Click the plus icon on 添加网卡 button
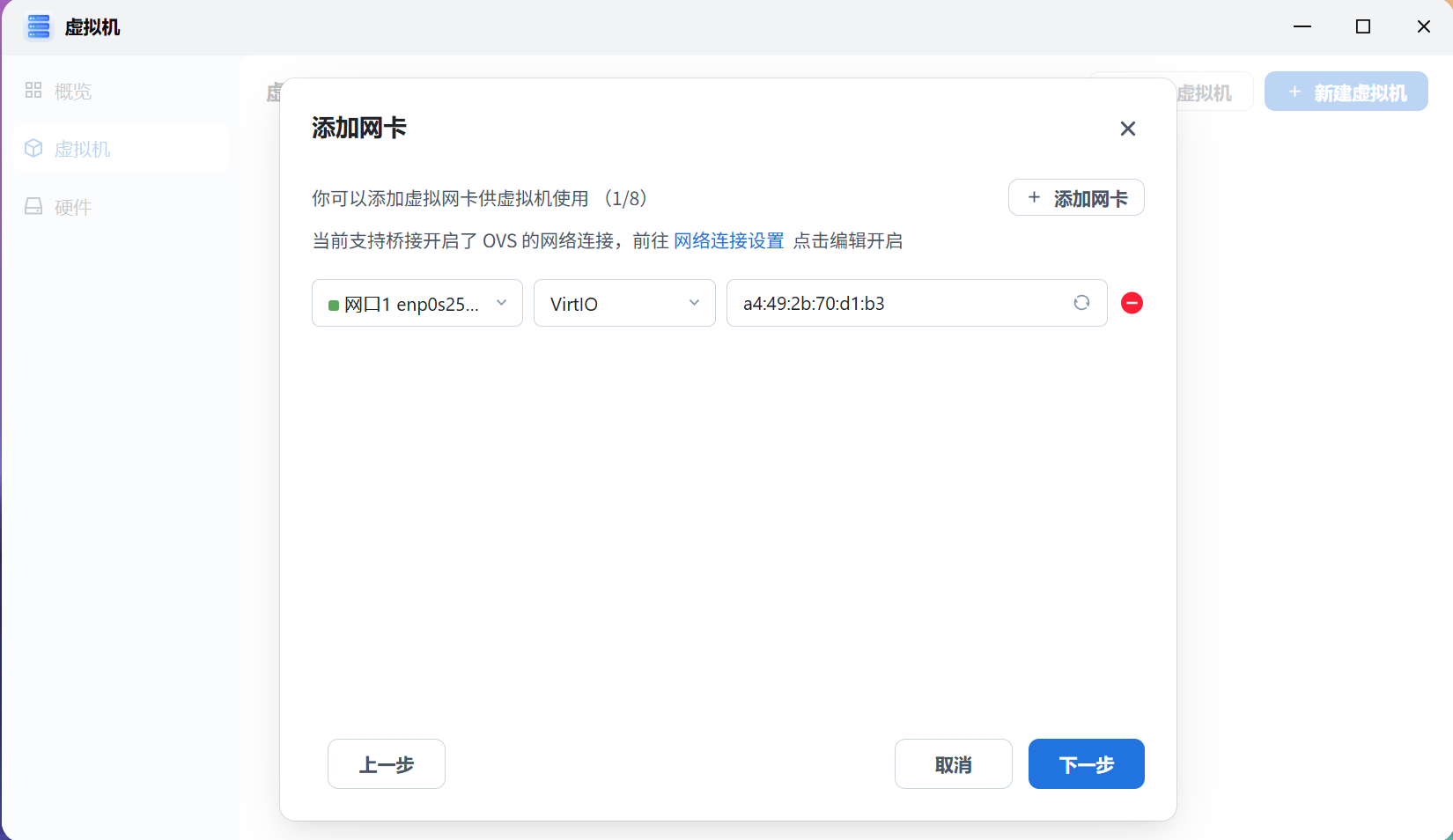The height and width of the screenshot is (840, 1453). pyautogui.click(x=1034, y=197)
